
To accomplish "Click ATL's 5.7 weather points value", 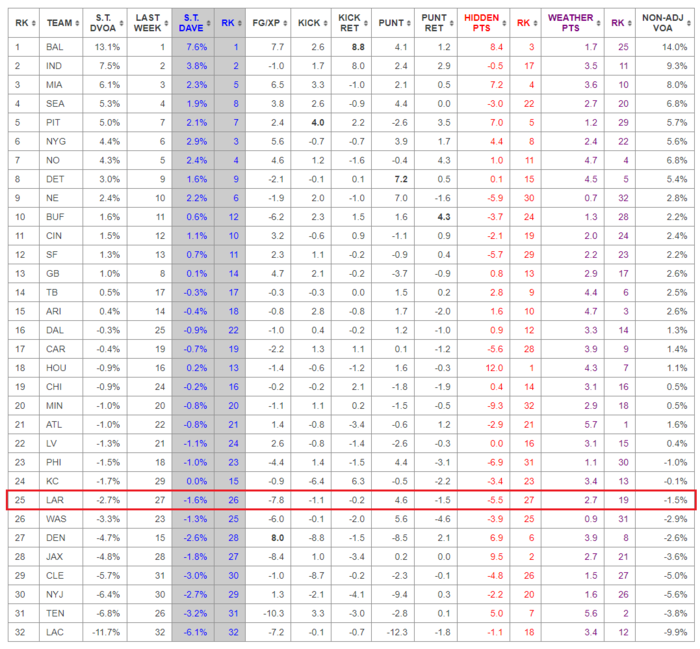I will (591, 424).
